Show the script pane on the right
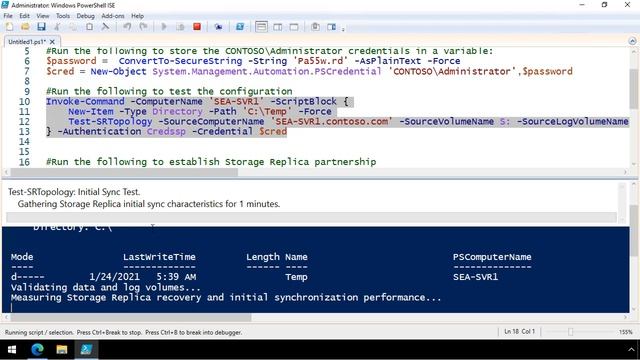Image resolution: width=640 pixels, height=360 pixels. pos(278,27)
